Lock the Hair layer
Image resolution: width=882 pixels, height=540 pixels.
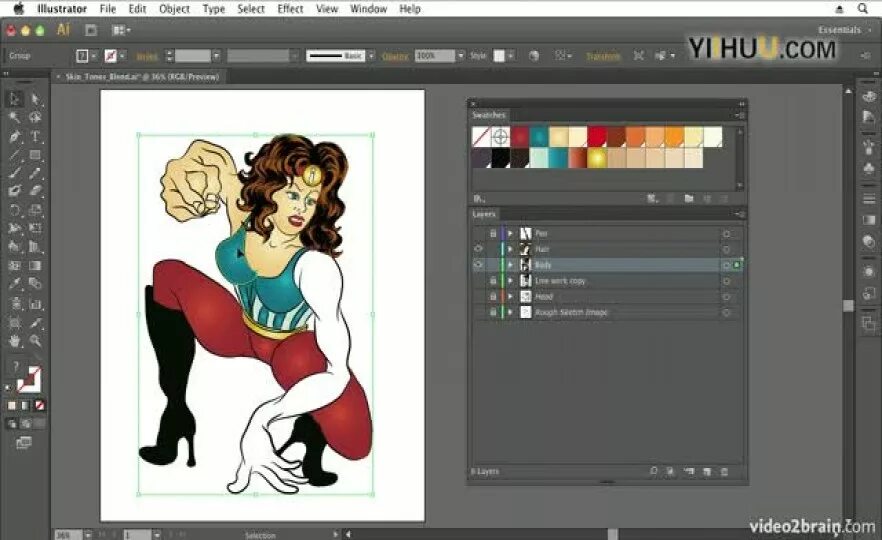(x=493, y=249)
